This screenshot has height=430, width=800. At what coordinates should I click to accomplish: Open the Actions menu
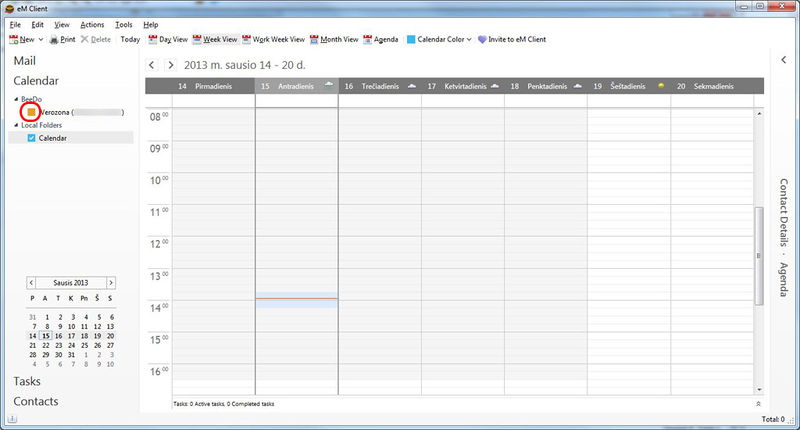[x=92, y=24]
